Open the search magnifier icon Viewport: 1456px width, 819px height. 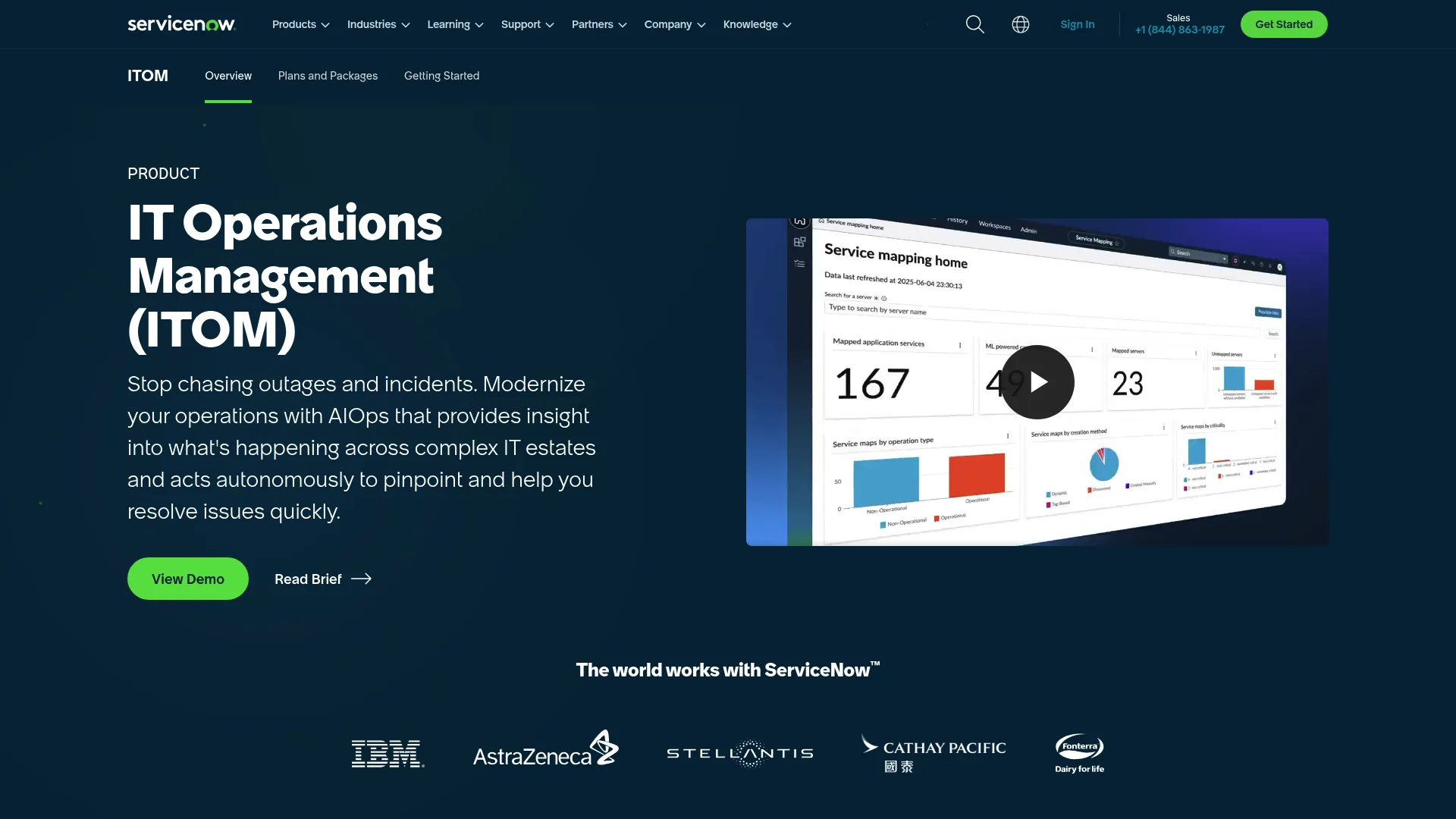point(975,24)
